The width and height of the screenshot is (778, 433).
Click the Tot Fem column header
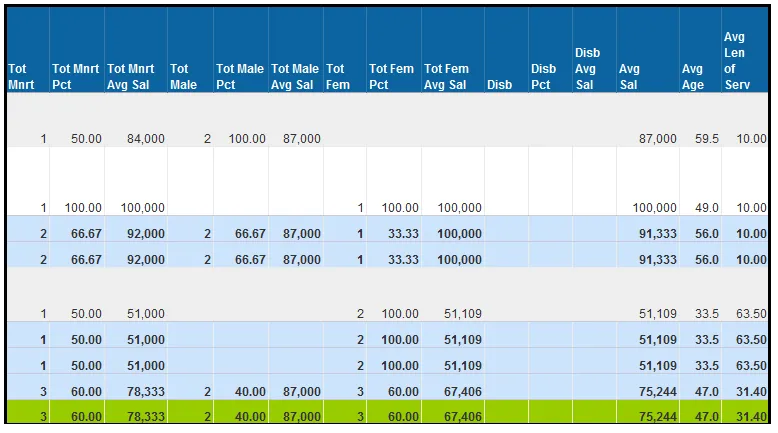pyautogui.click(x=345, y=49)
